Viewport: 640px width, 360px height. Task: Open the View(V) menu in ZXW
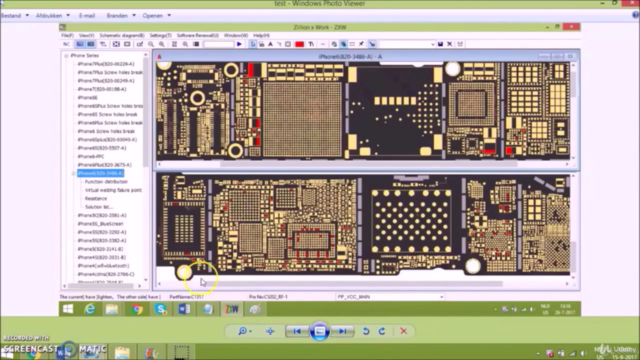[x=87, y=36]
